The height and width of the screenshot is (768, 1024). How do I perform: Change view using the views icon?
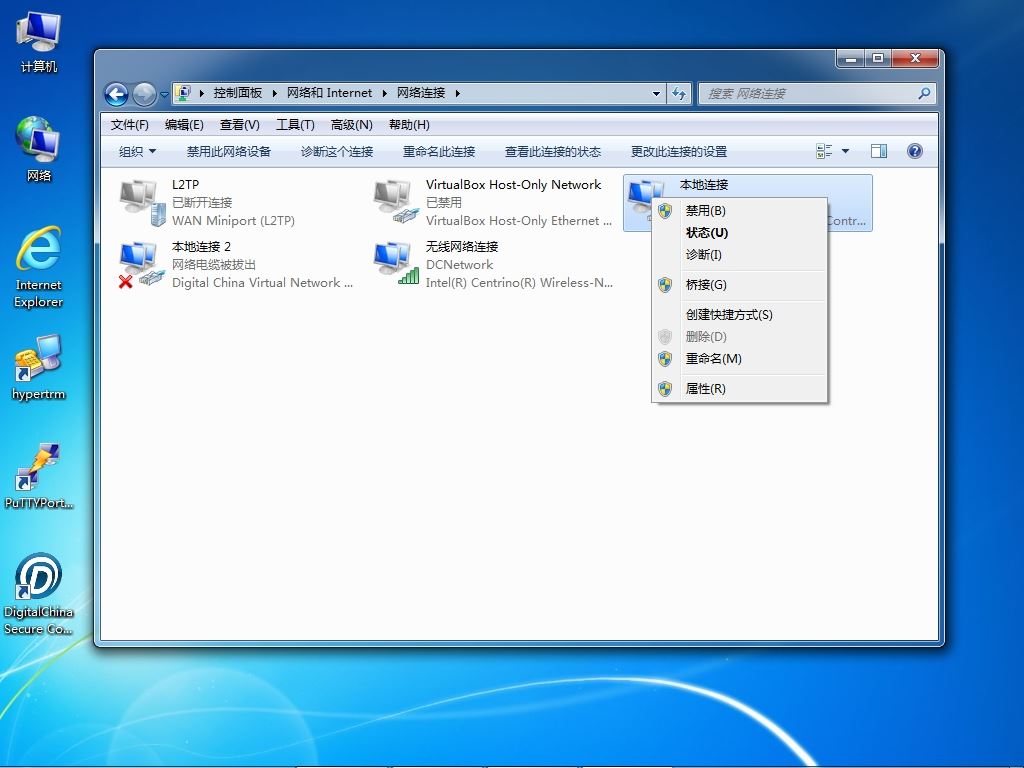click(824, 152)
